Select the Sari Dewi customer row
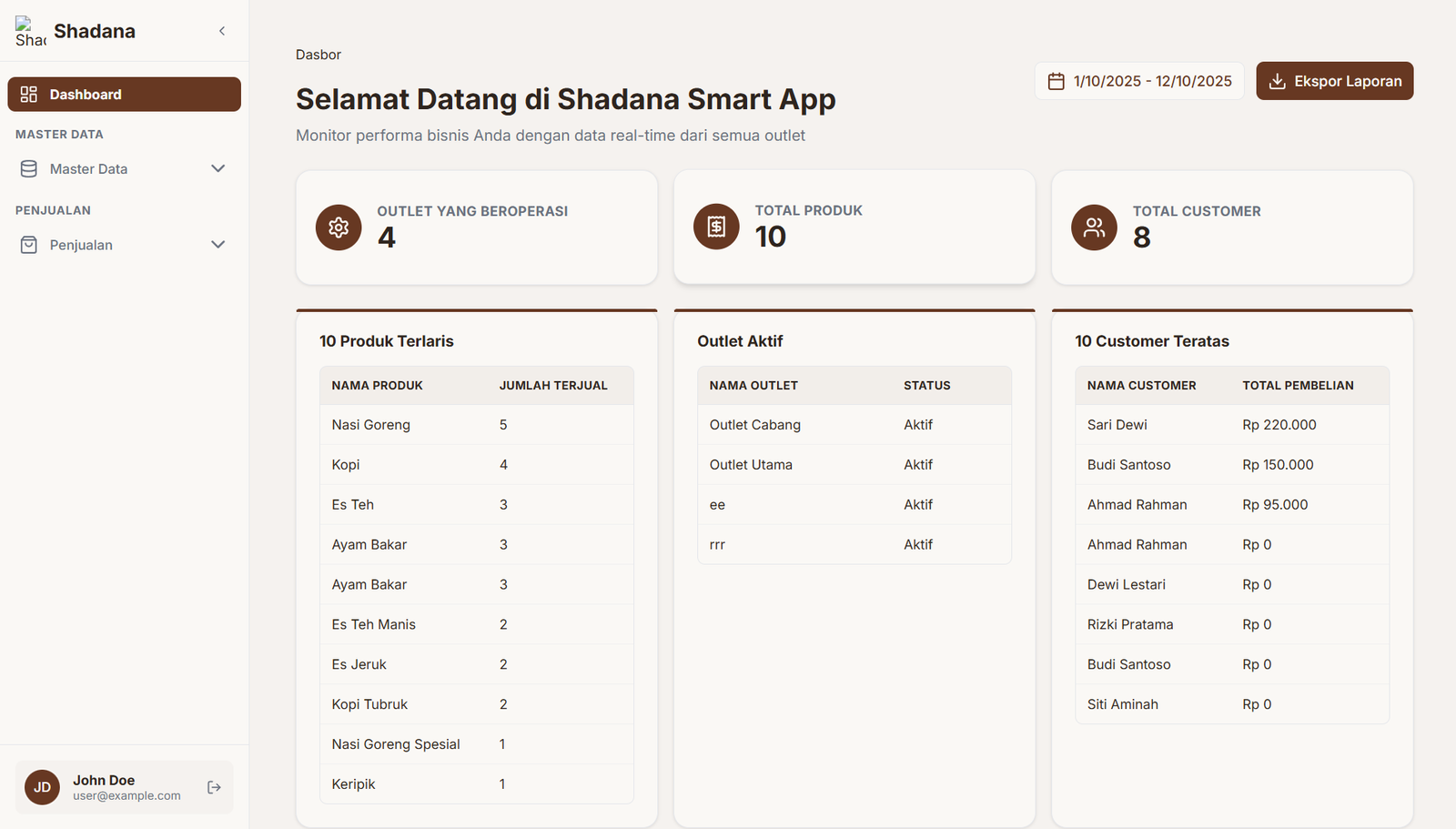This screenshot has height=829, width=1456. (x=1231, y=425)
